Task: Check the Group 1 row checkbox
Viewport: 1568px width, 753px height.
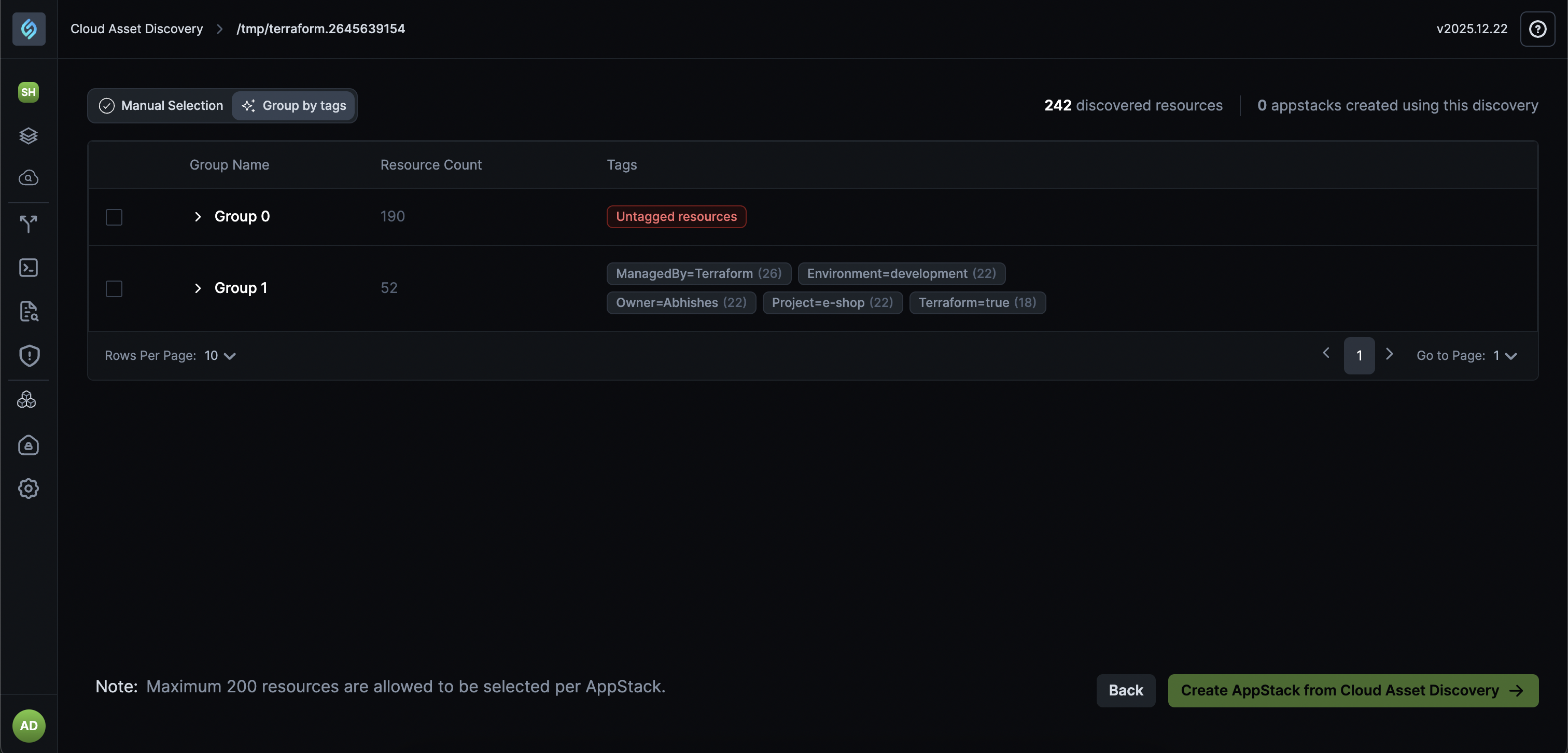Action: click(114, 288)
